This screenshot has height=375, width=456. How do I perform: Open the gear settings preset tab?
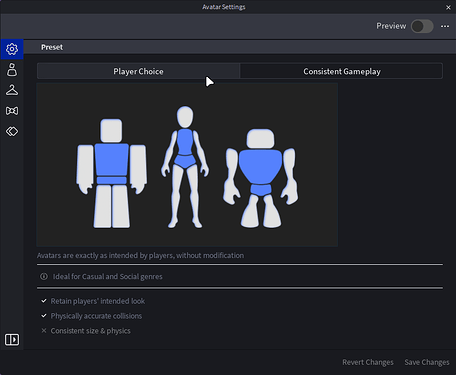pos(12,49)
